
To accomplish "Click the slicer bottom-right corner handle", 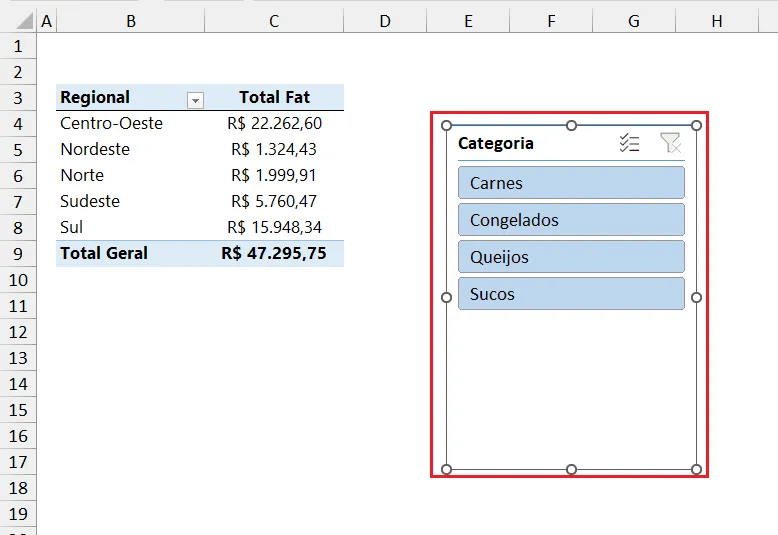I will click(x=696, y=469).
